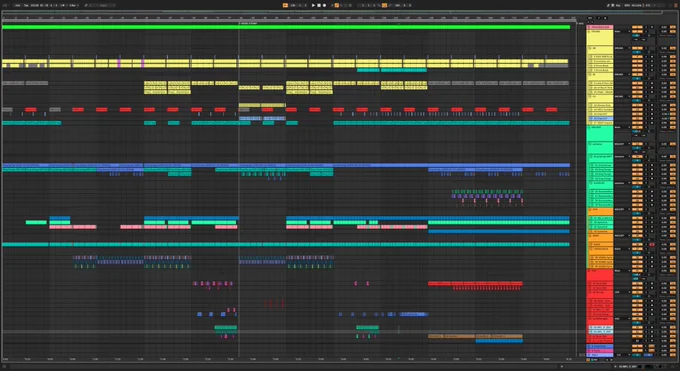Click the Tap tempo button
This screenshot has height=371, width=680.
coord(26,5)
